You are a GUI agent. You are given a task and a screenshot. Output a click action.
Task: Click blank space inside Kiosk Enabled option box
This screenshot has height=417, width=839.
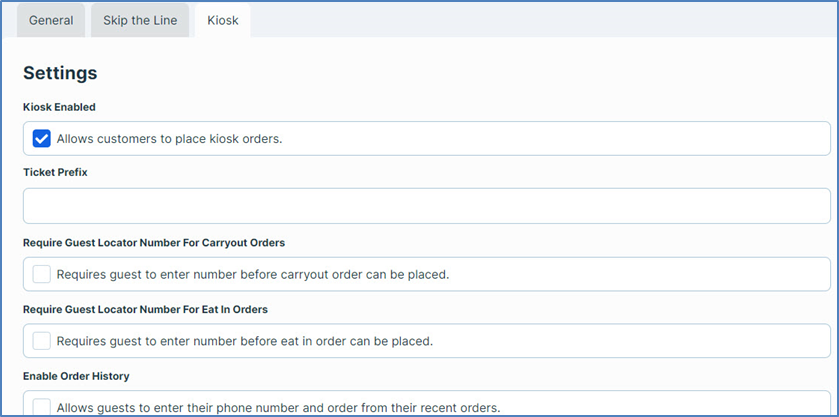(x=560, y=139)
